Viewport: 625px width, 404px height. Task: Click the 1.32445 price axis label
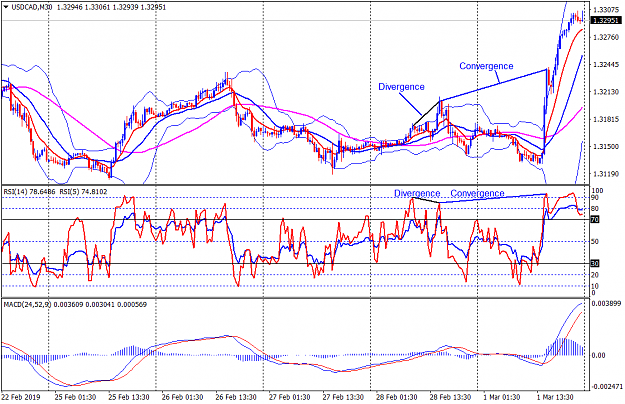pyautogui.click(x=606, y=65)
